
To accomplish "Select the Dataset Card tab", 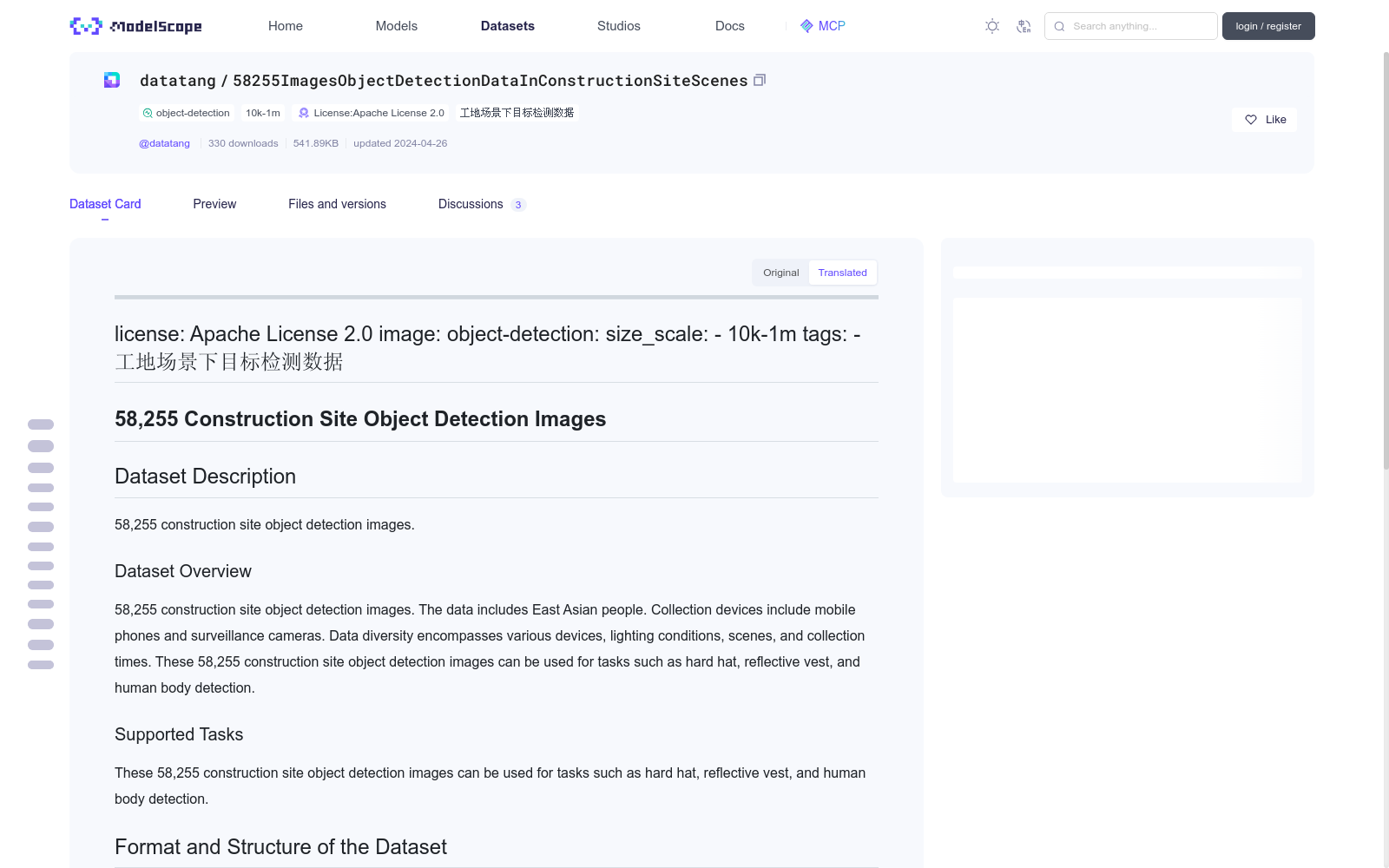I will pos(105,204).
